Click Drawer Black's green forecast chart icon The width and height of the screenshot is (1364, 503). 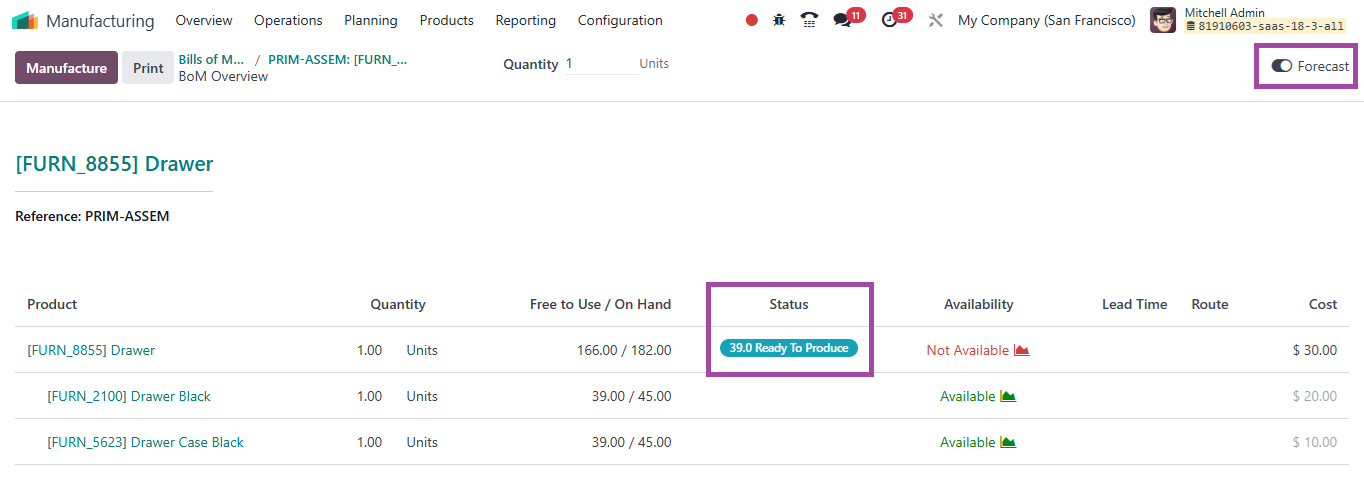click(x=1008, y=396)
